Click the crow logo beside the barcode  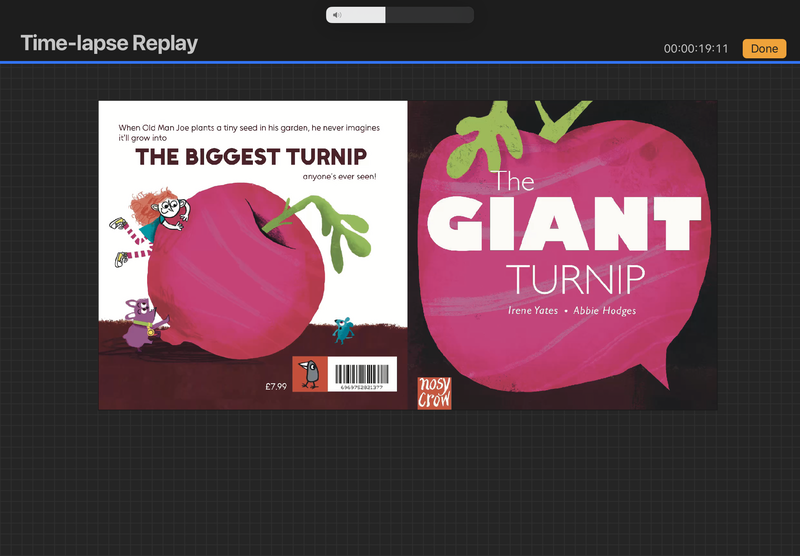click(x=310, y=373)
